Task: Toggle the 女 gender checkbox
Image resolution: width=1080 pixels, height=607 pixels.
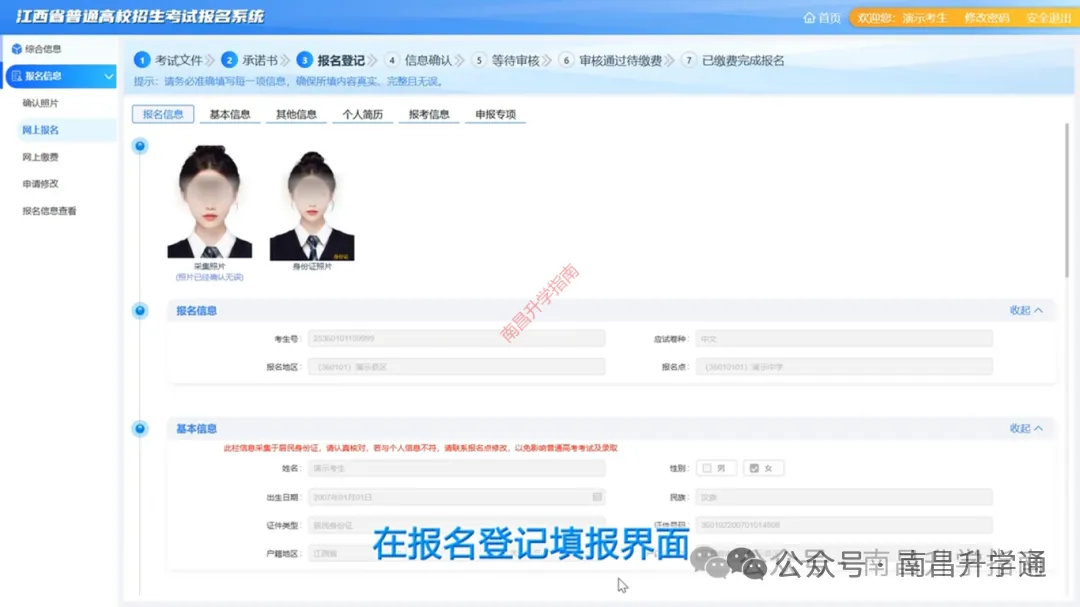Action: 754,469
